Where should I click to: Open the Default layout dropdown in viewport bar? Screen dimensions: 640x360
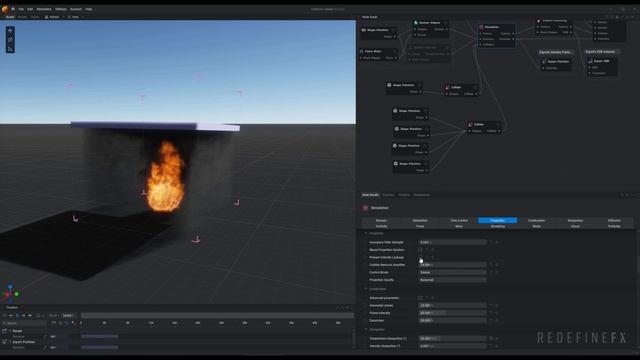55,17
